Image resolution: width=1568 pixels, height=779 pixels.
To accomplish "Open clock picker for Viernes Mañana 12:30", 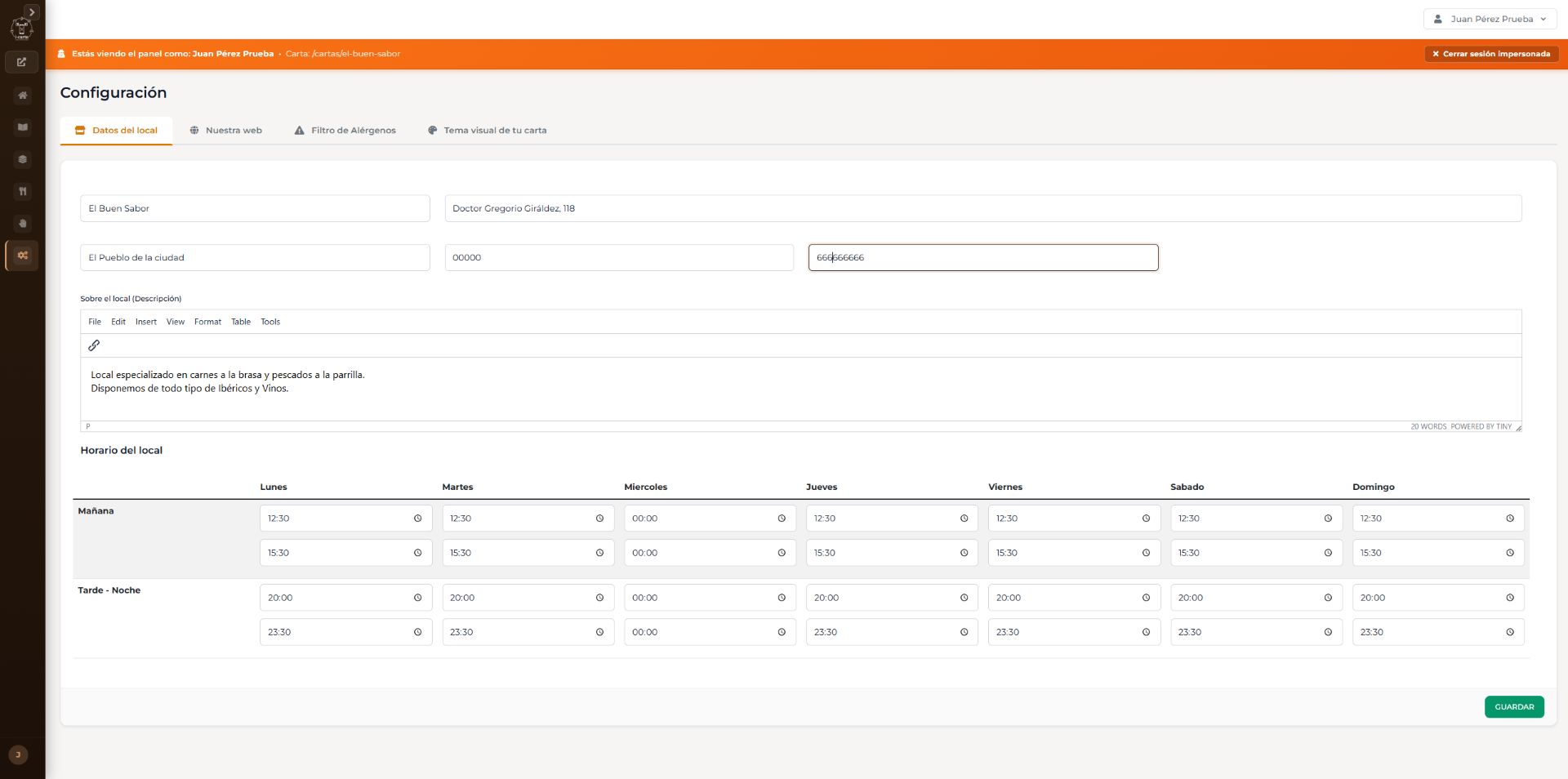I will pos(1146,519).
